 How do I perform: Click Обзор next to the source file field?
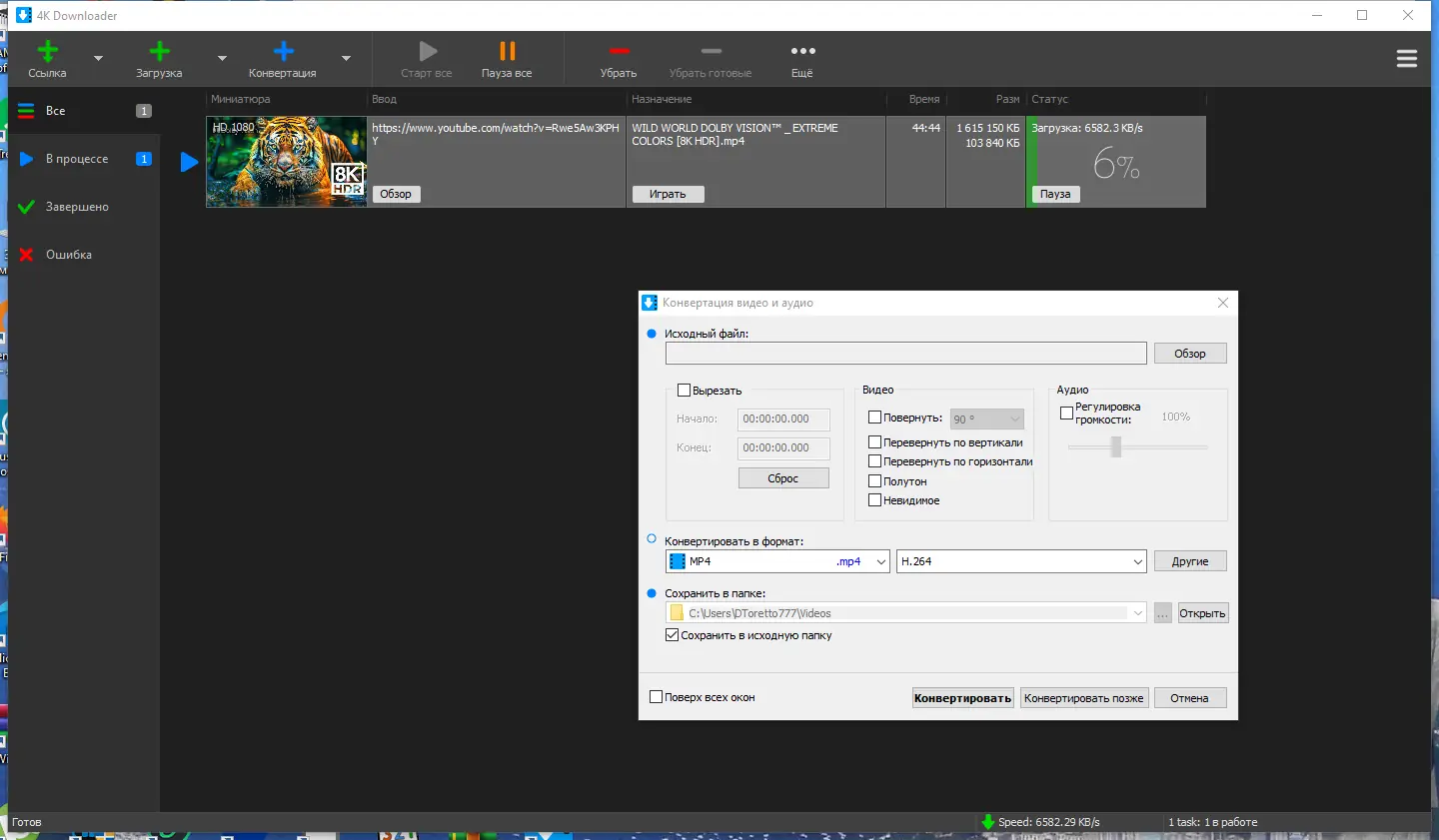click(x=1190, y=354)
